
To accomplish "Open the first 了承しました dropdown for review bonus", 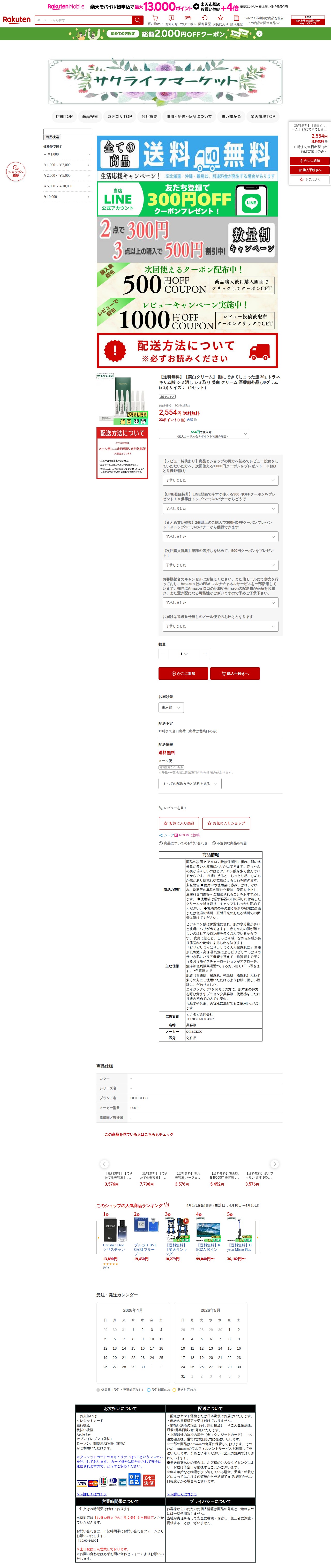I will pos(220,480).
